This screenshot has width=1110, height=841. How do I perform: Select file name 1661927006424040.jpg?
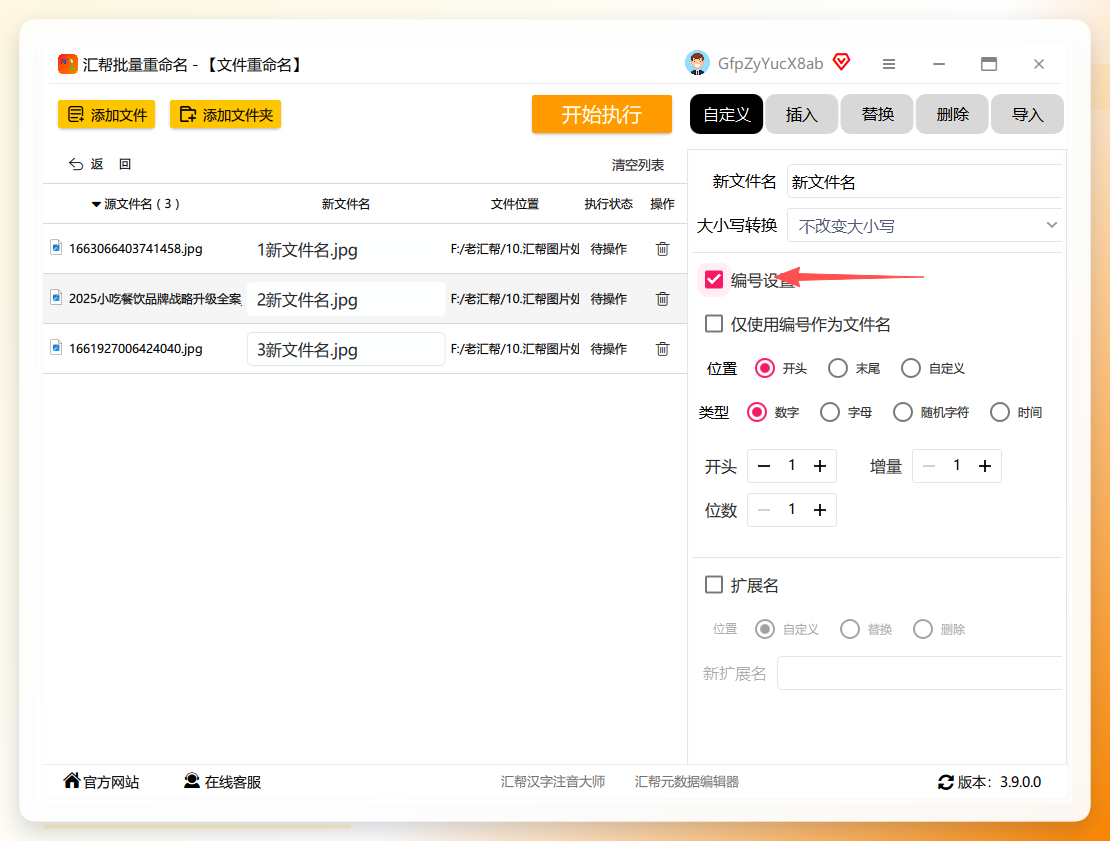pyautogui.click(x=135, y=348)
